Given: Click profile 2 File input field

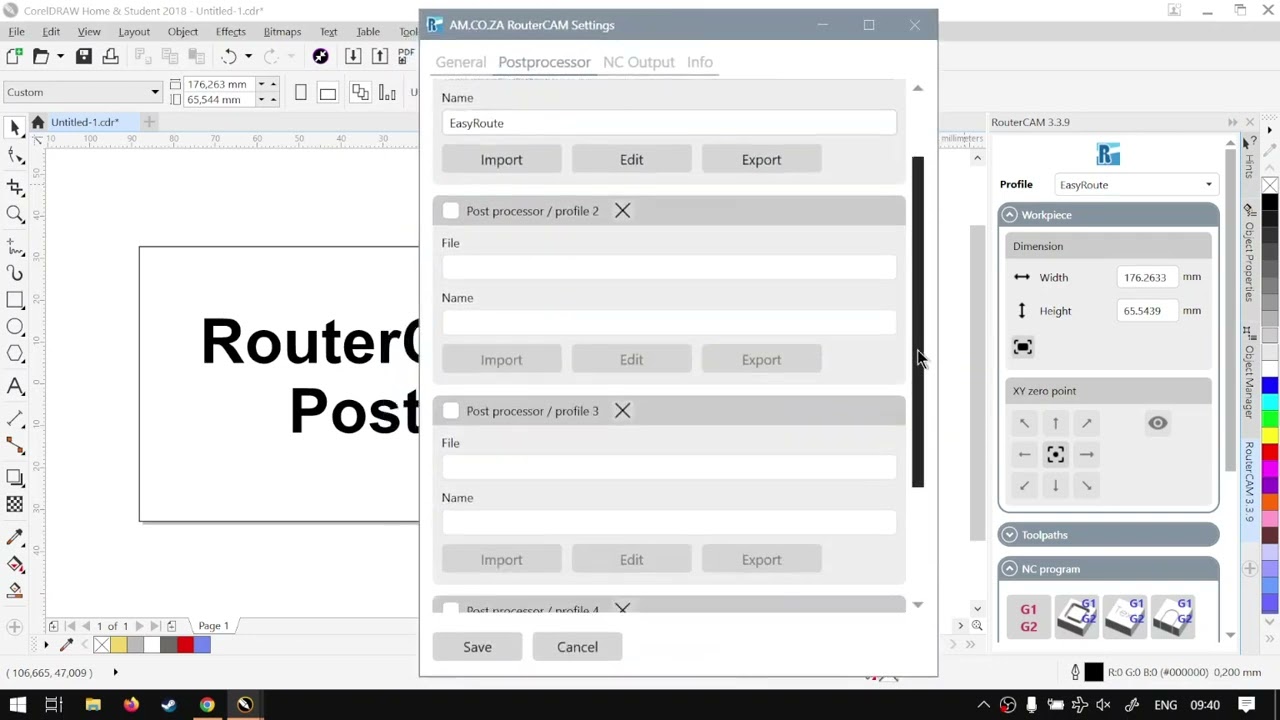Looking at the screenshot, I should [669, 267].
